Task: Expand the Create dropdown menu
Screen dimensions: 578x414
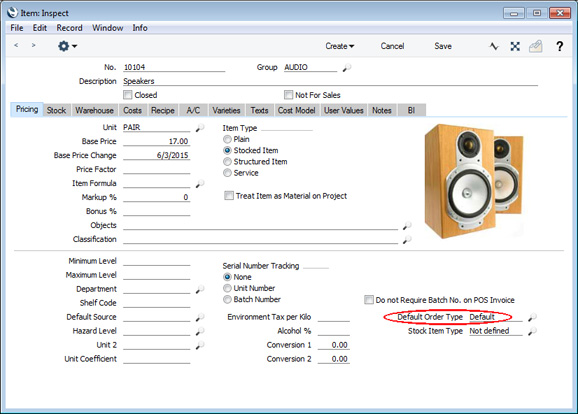Action: click(x=340, y=46)
